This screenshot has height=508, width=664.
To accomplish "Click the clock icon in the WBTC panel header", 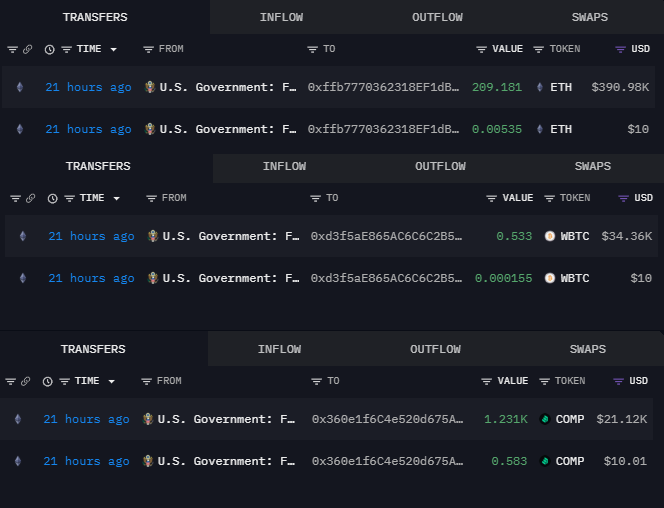I will tap(53, 199).
